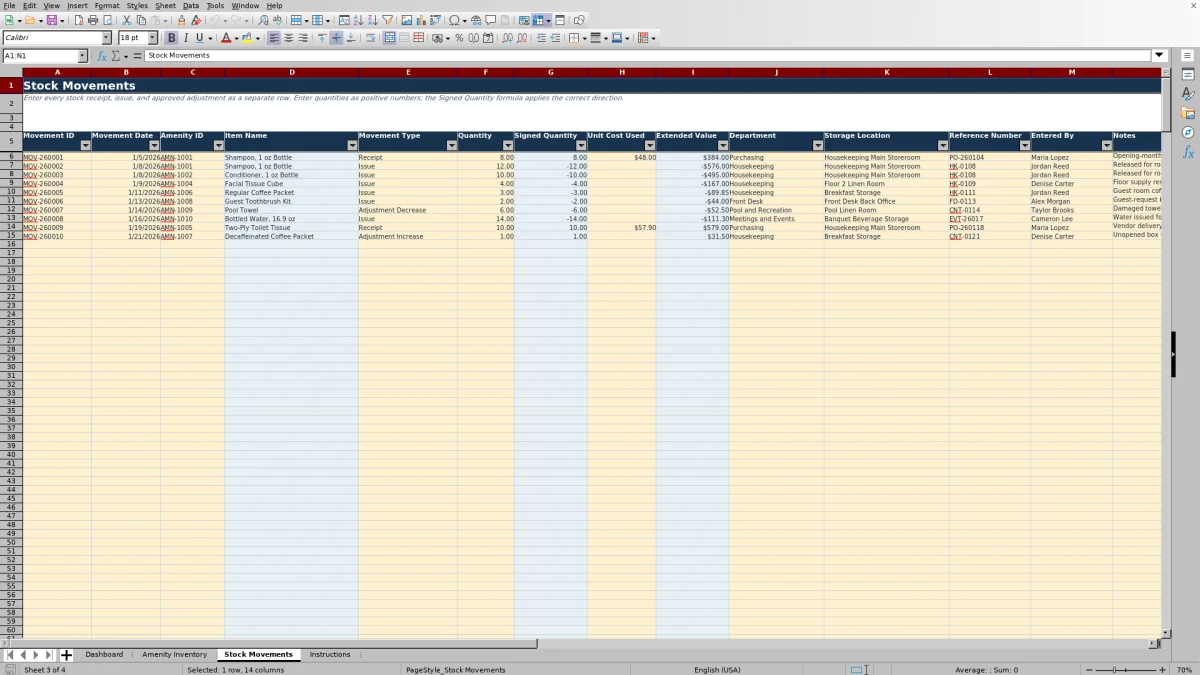Open the Format menu
This screenshot has height=675, width=1200.
(106, 5)
